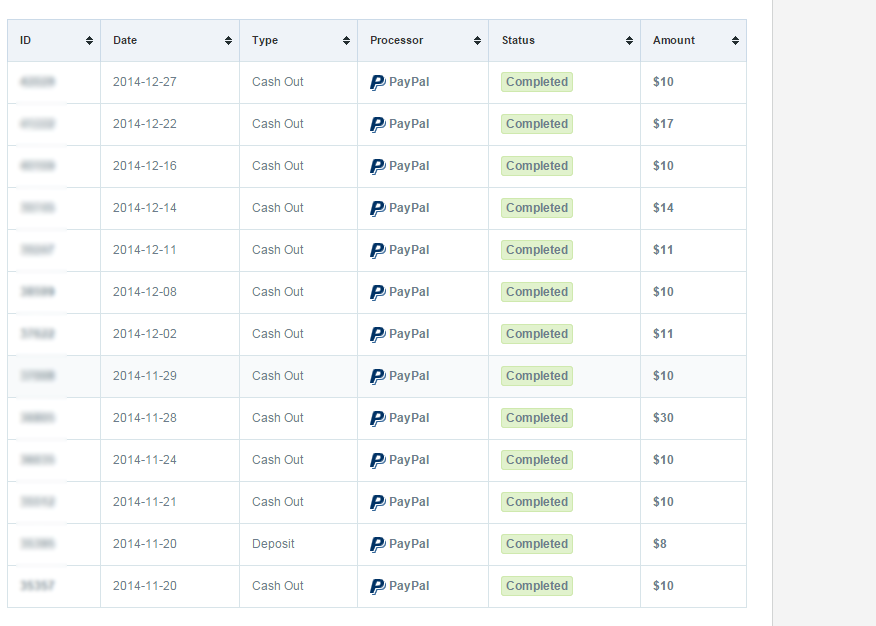Screen dimensions: 876x626
Task: Sort table by the ID sort arrows
Action: tap(89, 41)
